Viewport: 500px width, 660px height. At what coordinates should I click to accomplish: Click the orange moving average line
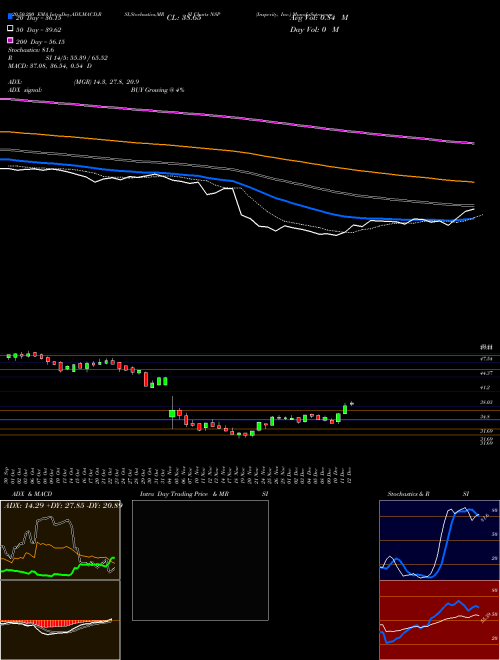pyautogui.click(x=237, y=152)
